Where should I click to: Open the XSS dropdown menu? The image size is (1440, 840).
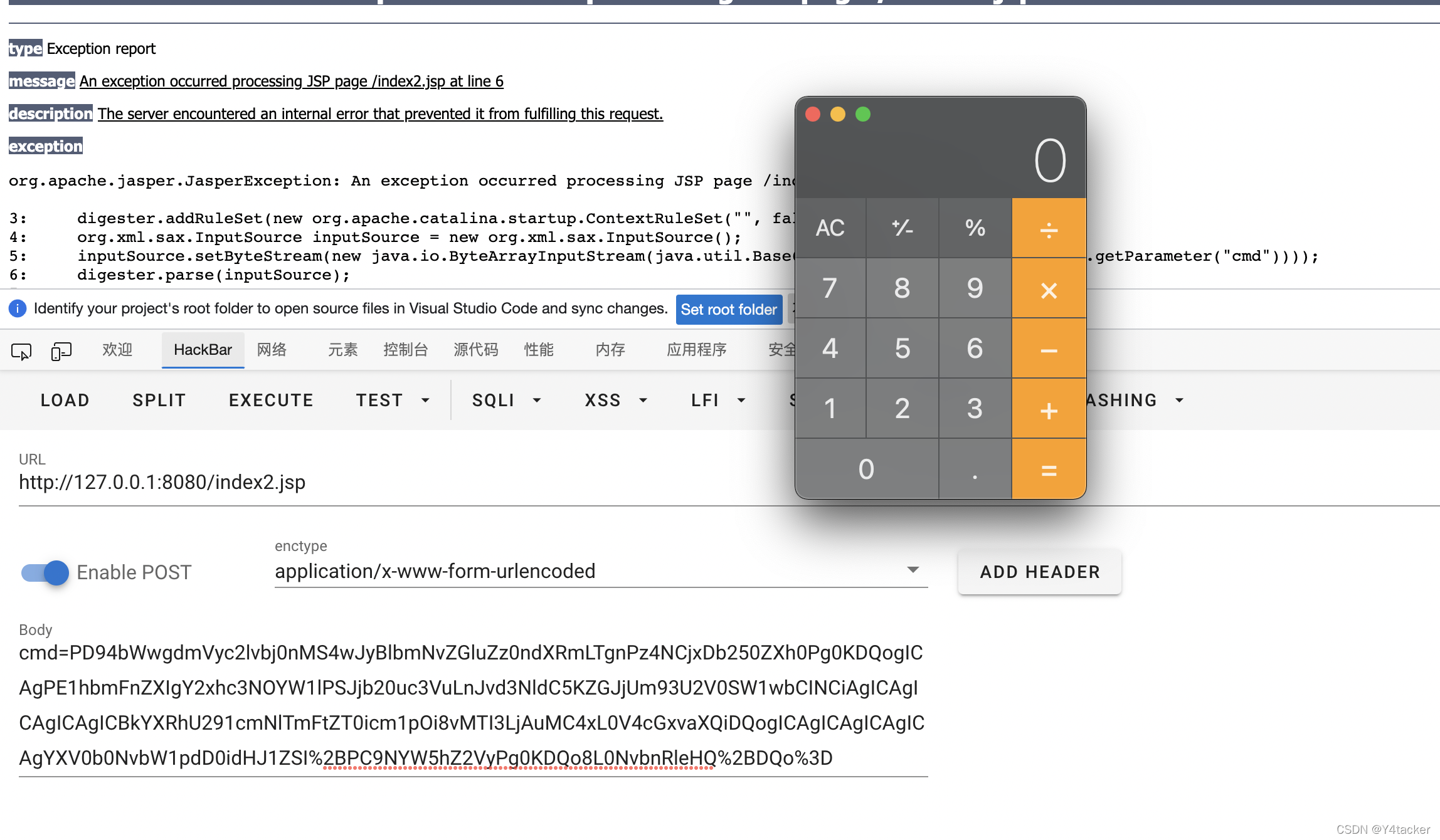616,400
